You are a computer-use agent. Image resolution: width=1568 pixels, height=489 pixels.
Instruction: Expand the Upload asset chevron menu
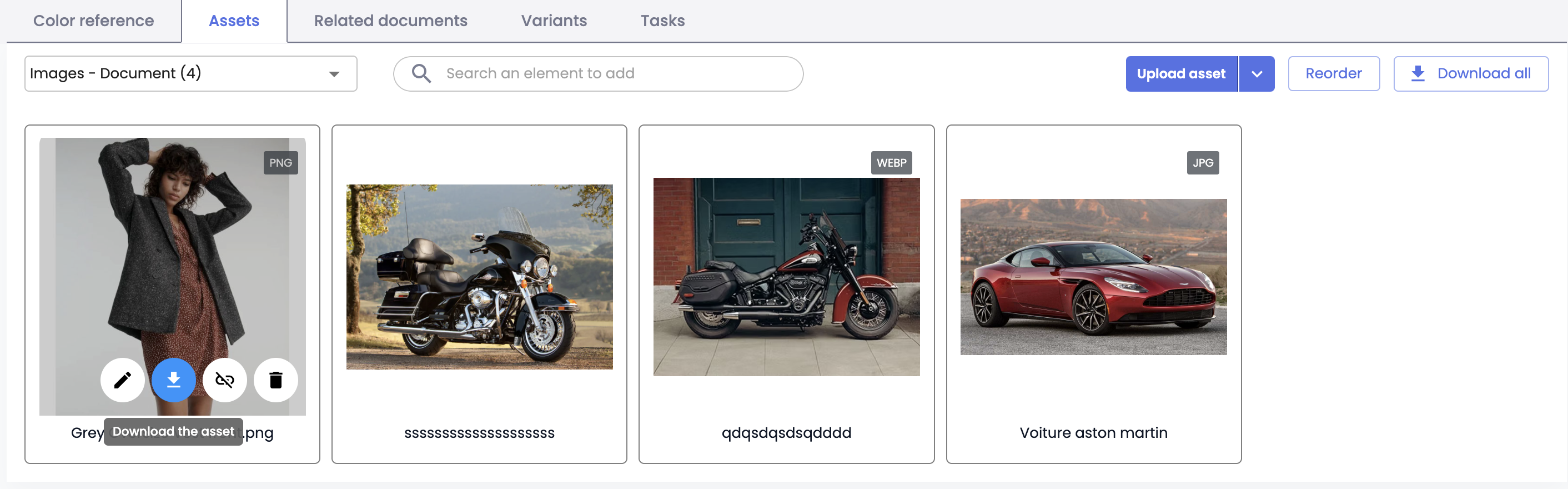coord(1257,74)
